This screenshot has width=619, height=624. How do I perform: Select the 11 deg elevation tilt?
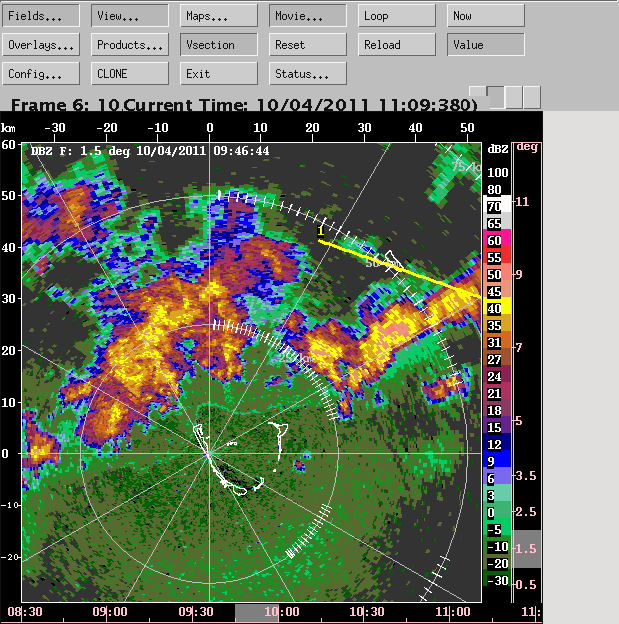tap(523, 202)
